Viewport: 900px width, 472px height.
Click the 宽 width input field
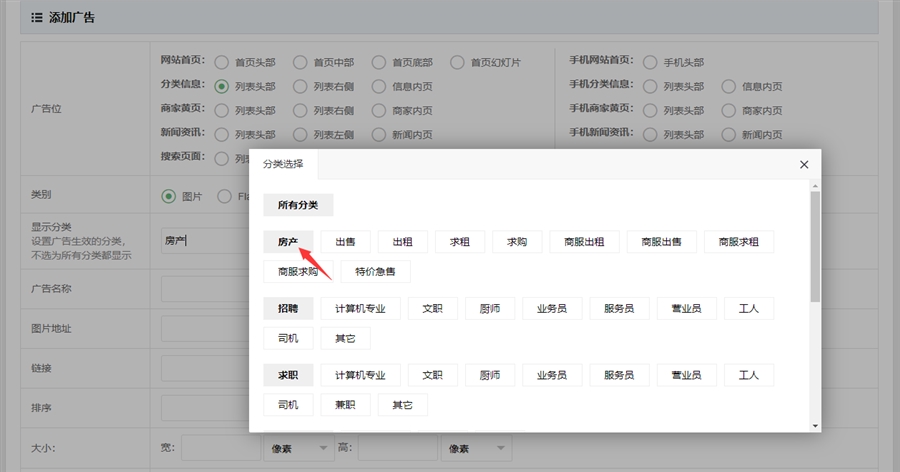point(220,448)
